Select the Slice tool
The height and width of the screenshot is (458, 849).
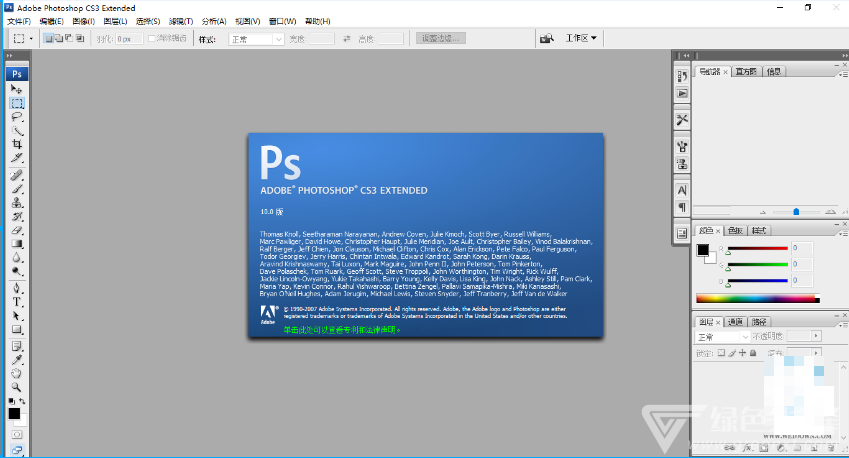(x=17, y=158)
